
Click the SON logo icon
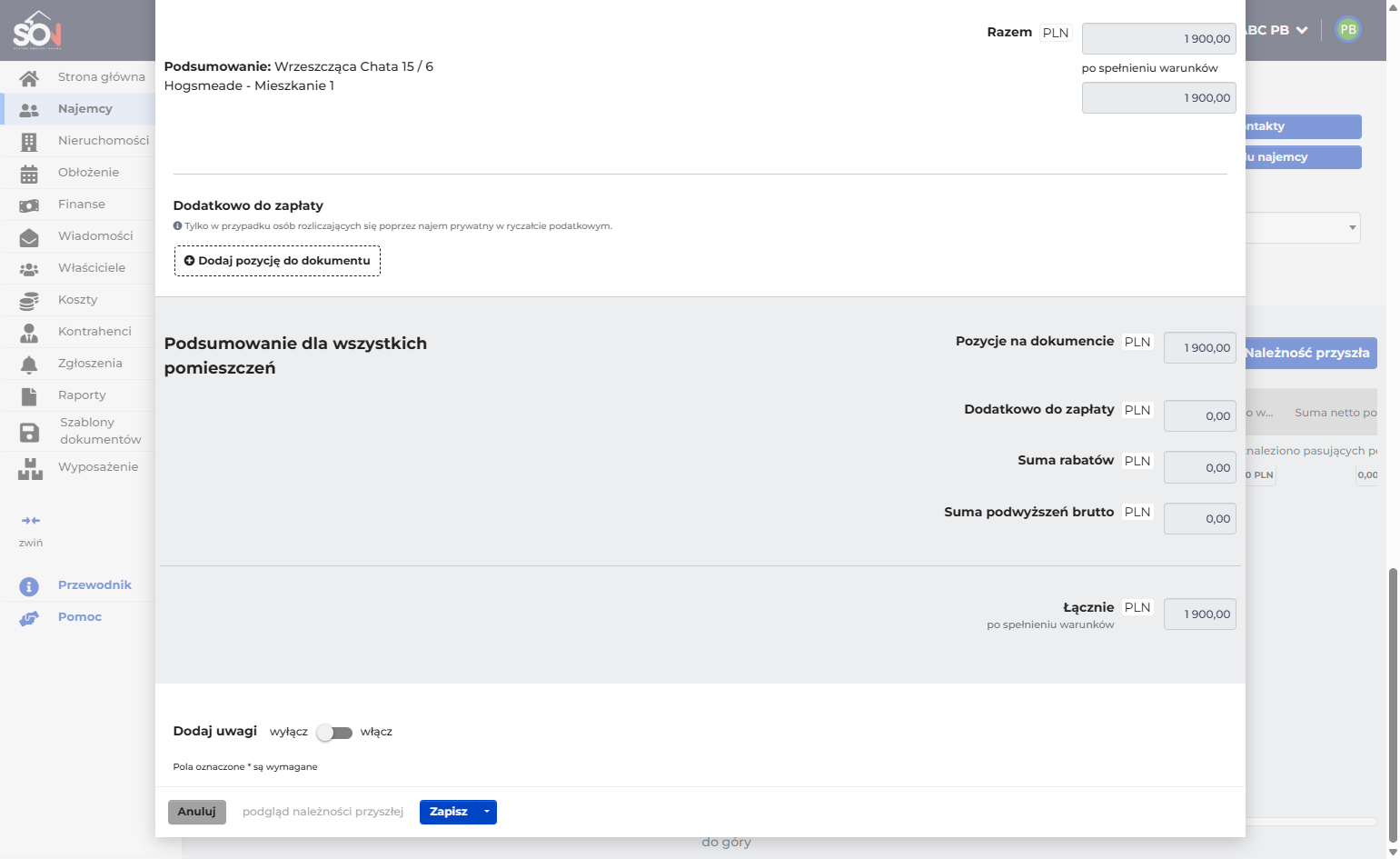coord(37,30)
